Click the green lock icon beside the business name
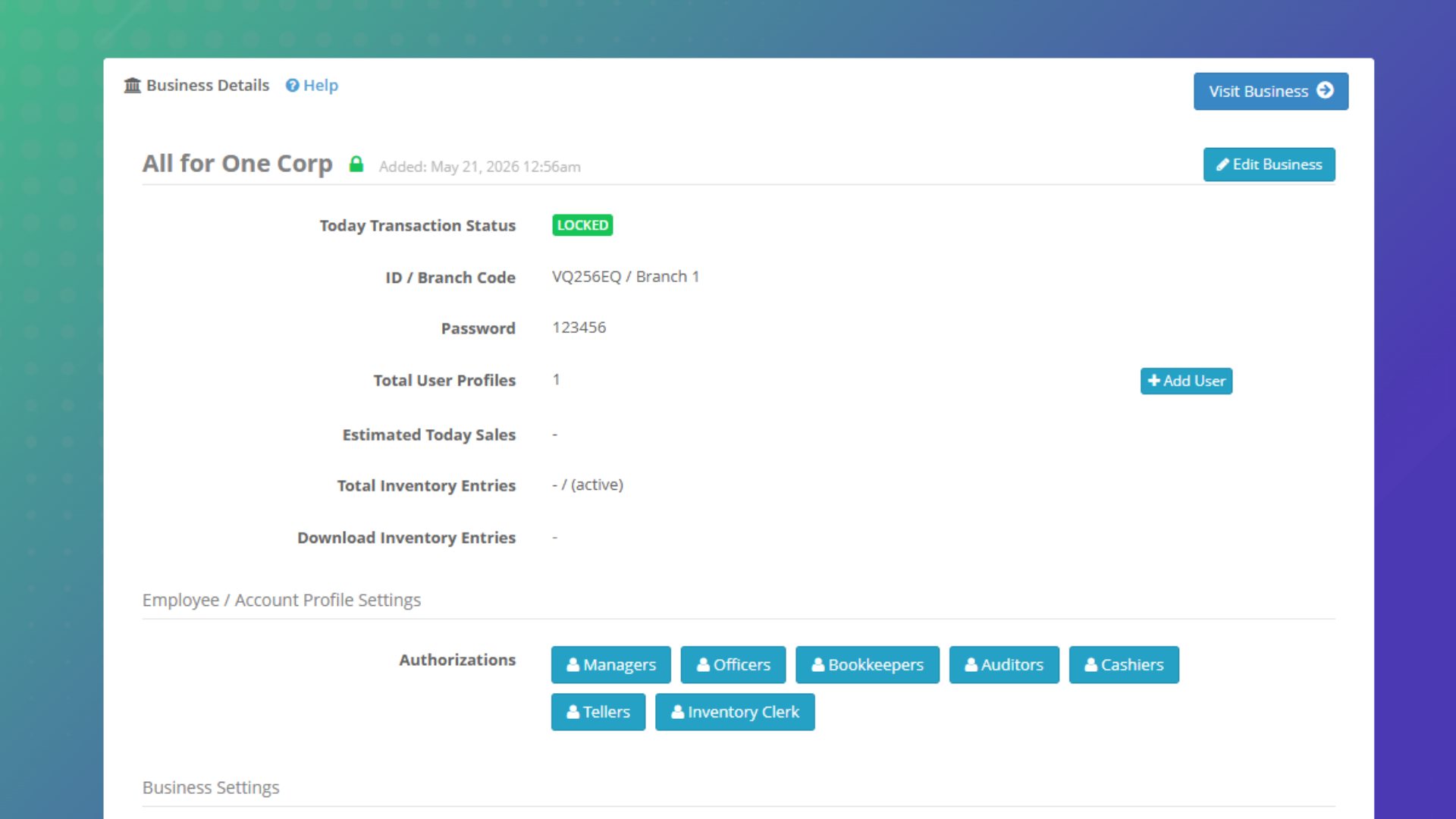1456x819 pixels. [356, 164]
